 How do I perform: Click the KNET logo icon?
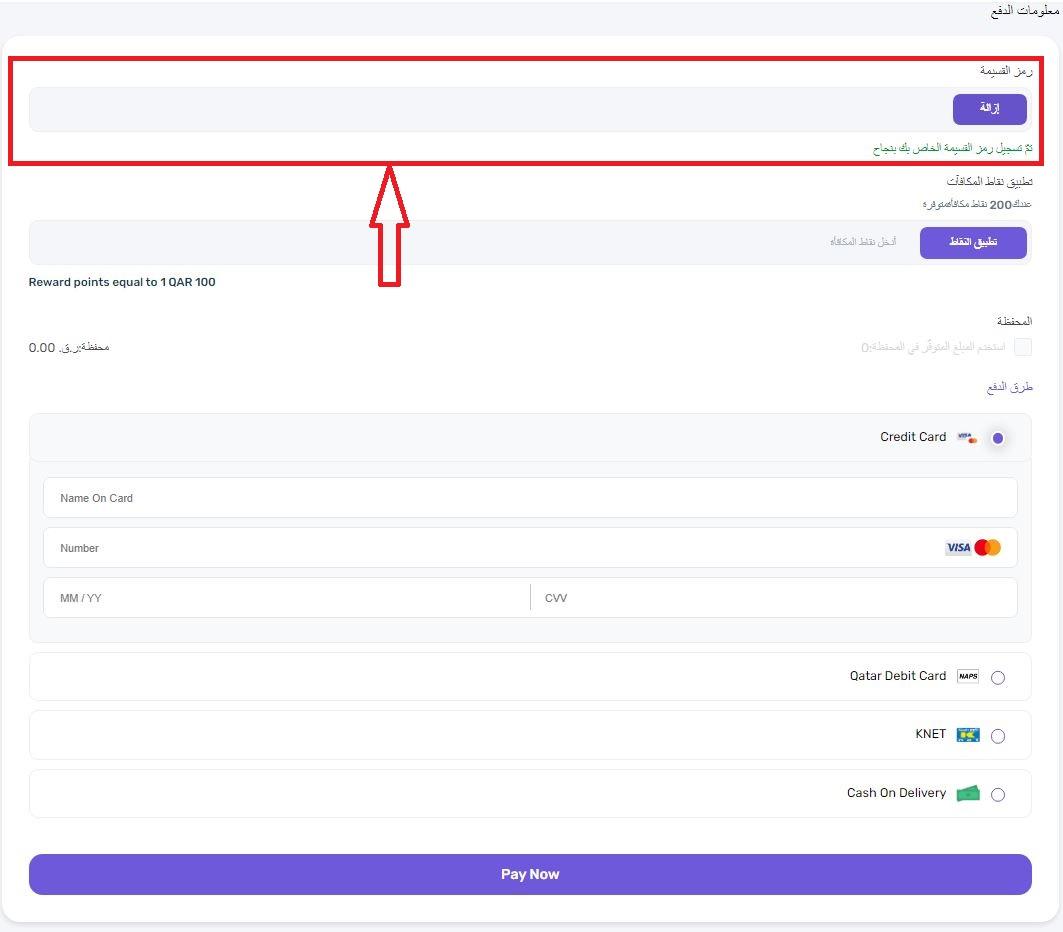point(968,735)
